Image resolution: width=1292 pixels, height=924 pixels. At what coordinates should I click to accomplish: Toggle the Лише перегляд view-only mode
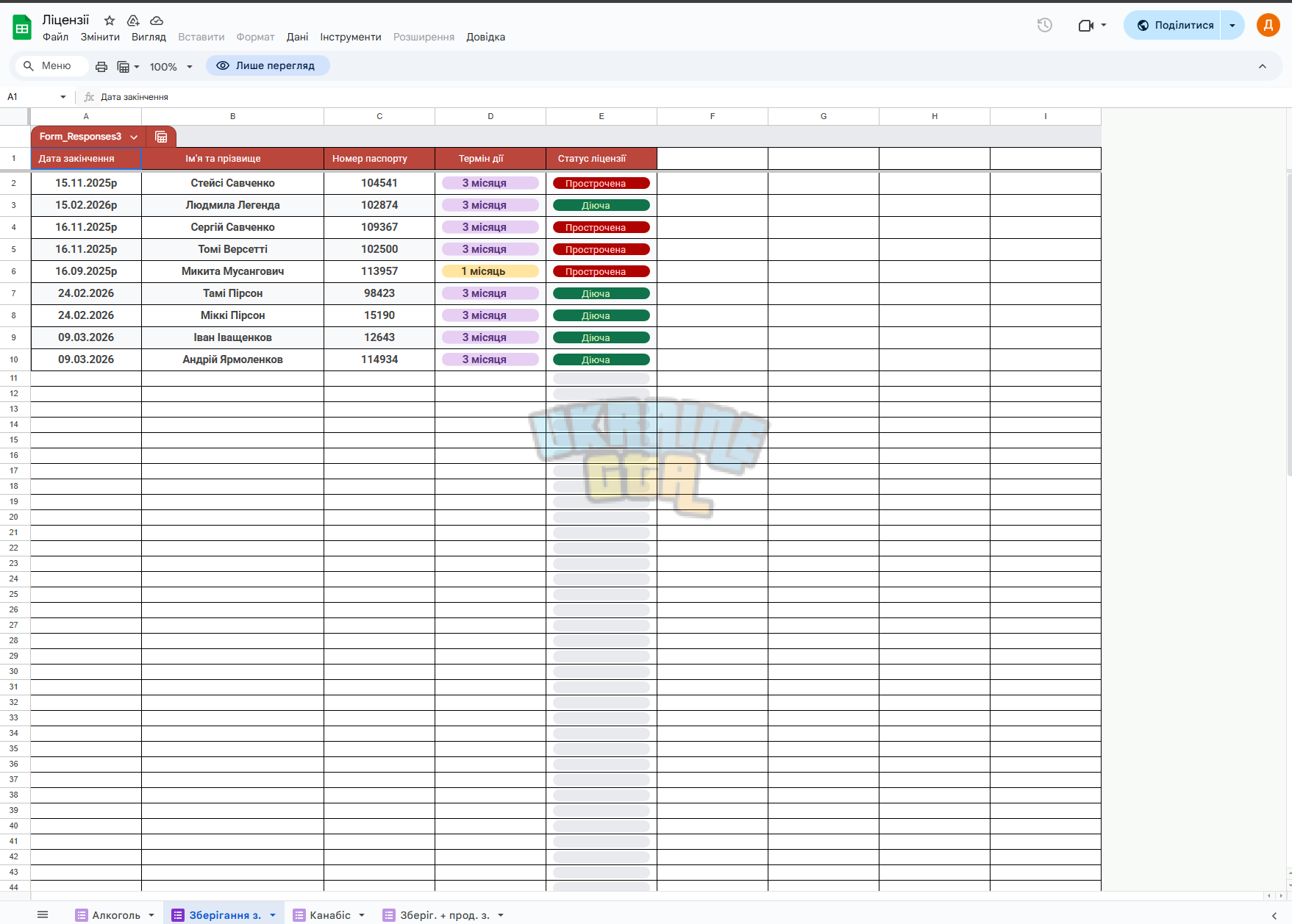pyautogui.click(x=268, y=65)
